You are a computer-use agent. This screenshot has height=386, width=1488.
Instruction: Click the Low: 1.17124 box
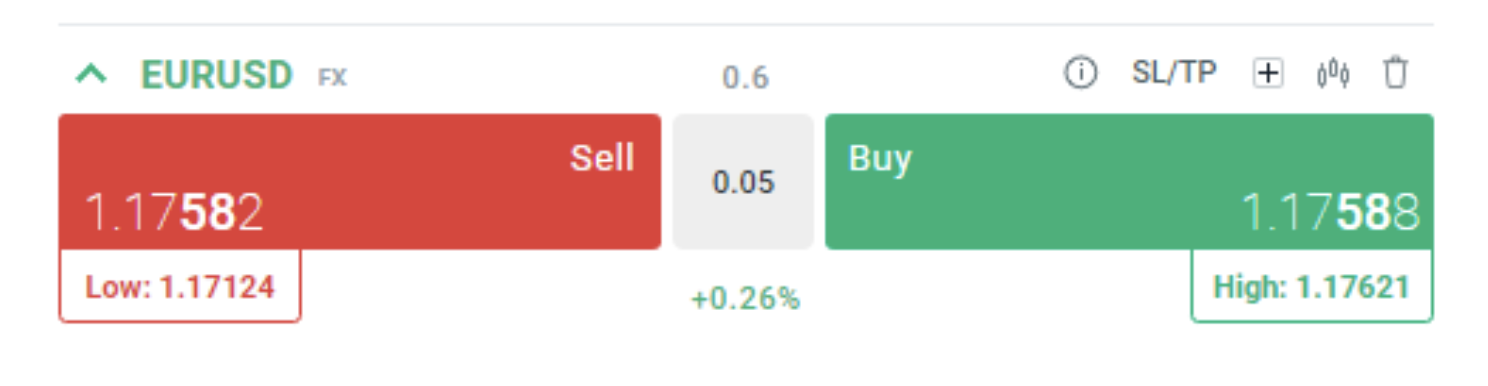[x=180, y=286]
